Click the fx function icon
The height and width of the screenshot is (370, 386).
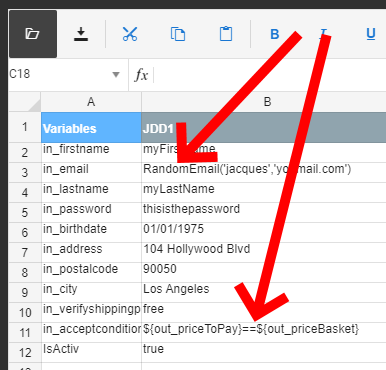[141, 75]
